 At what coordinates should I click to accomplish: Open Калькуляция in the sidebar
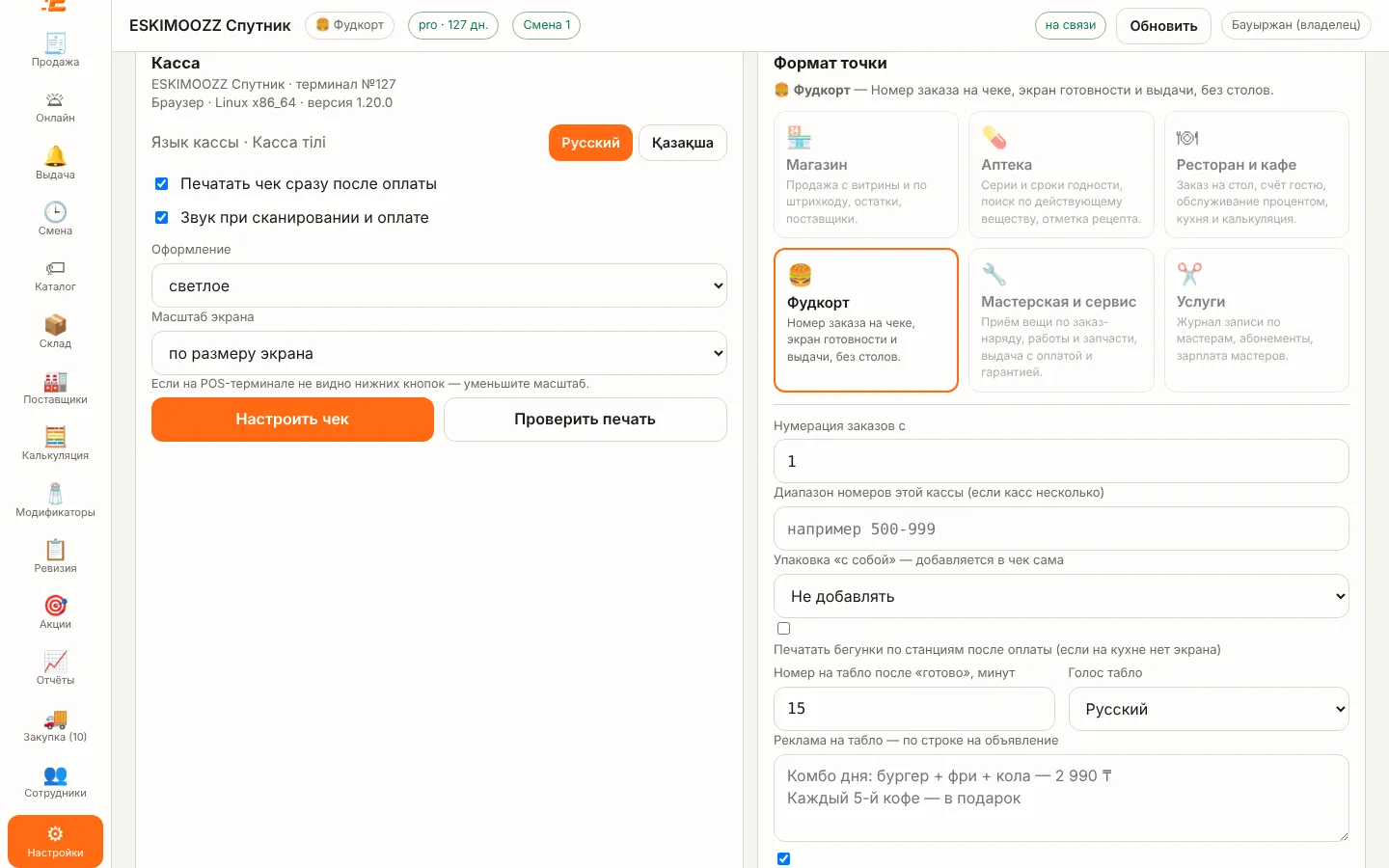55,445
